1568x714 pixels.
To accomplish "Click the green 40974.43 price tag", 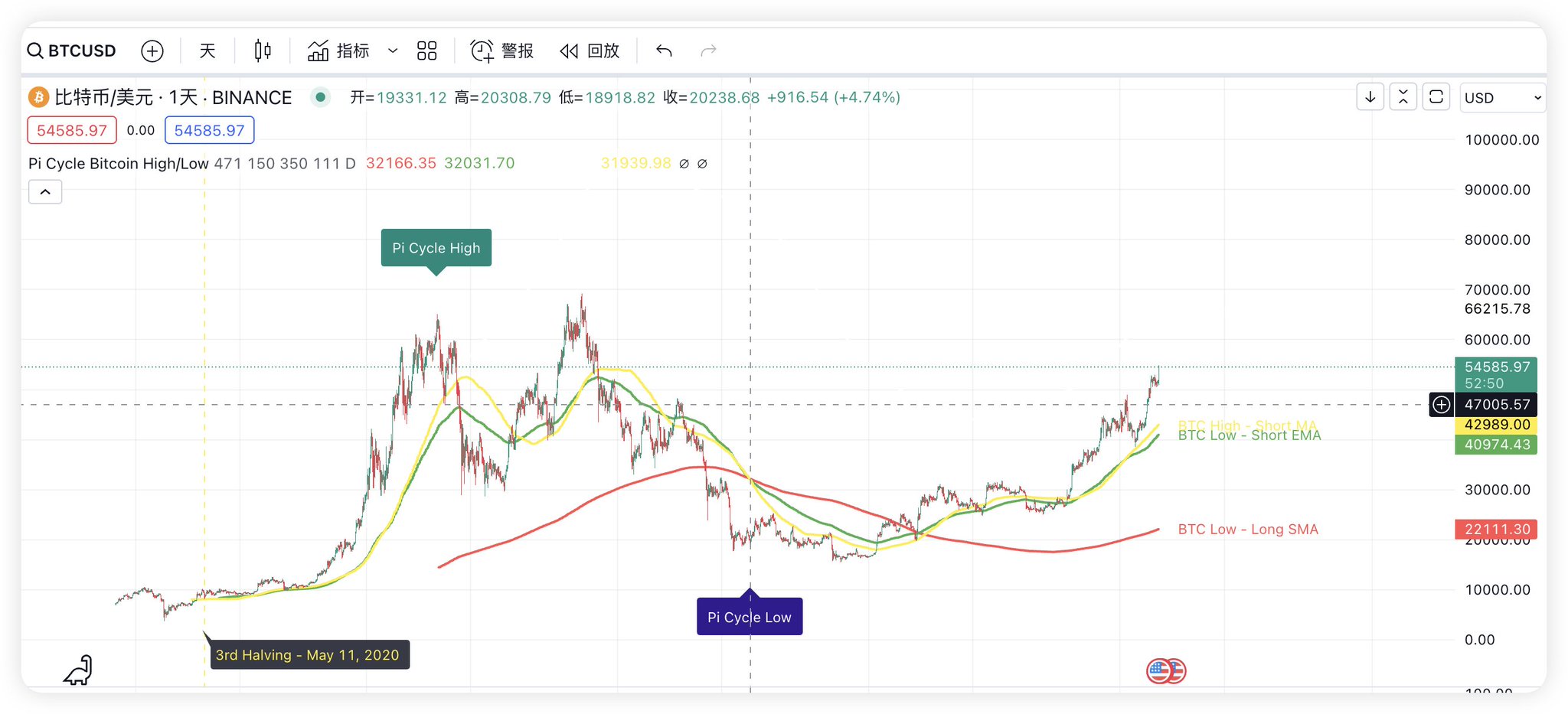I will point(1496,445).
